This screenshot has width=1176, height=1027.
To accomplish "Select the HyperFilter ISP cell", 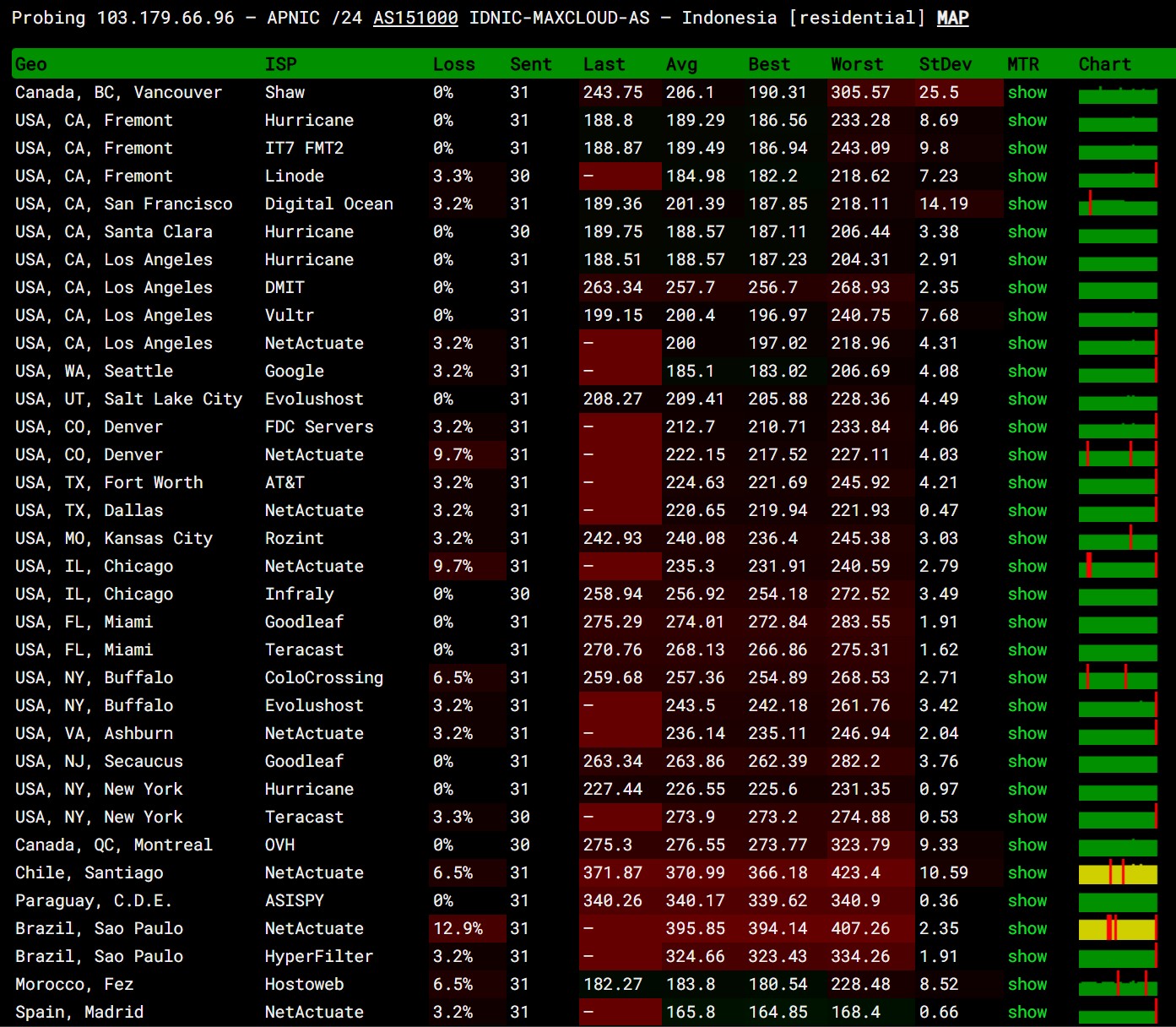I will pos(318,956).
